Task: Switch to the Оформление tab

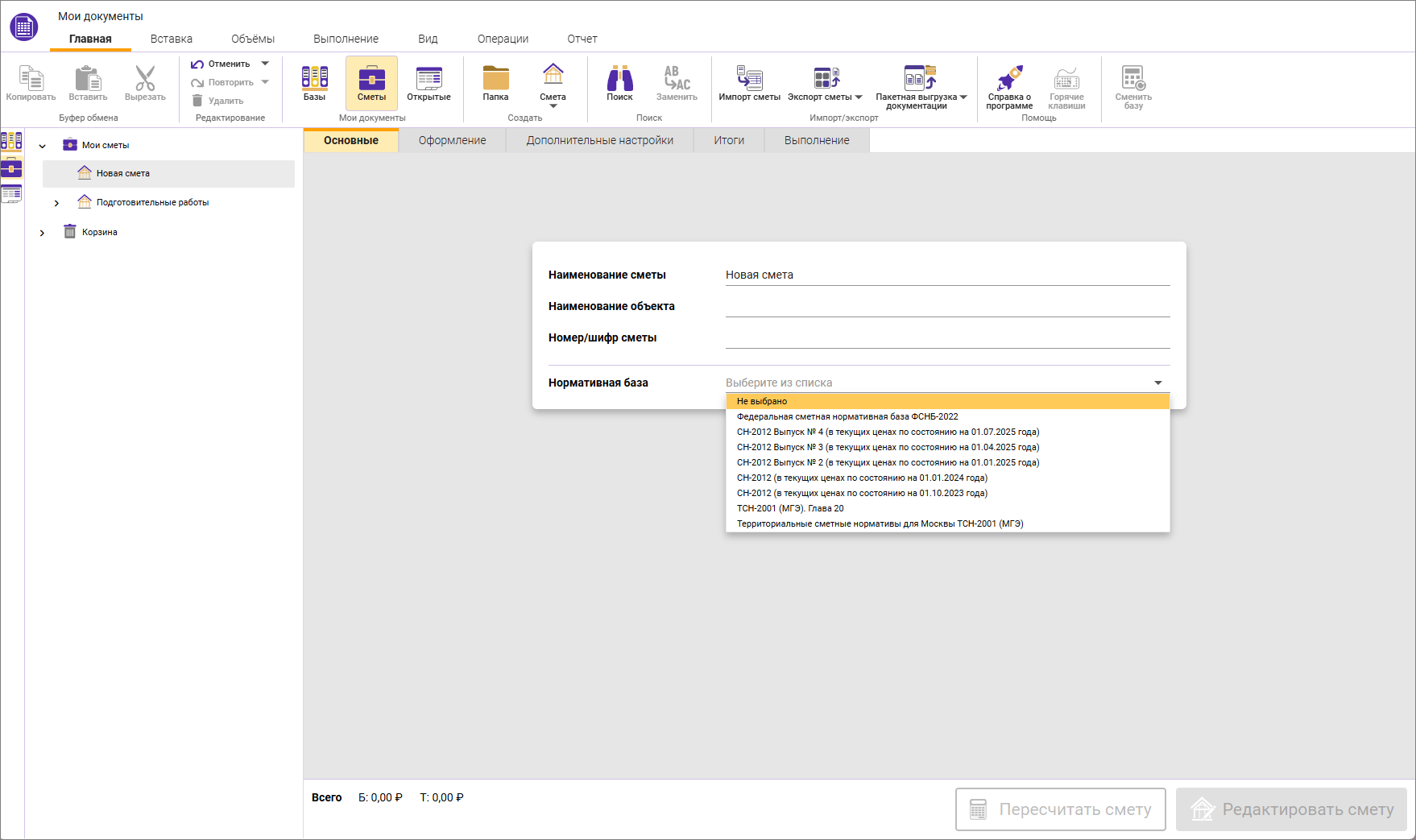Action: (452, 140)
